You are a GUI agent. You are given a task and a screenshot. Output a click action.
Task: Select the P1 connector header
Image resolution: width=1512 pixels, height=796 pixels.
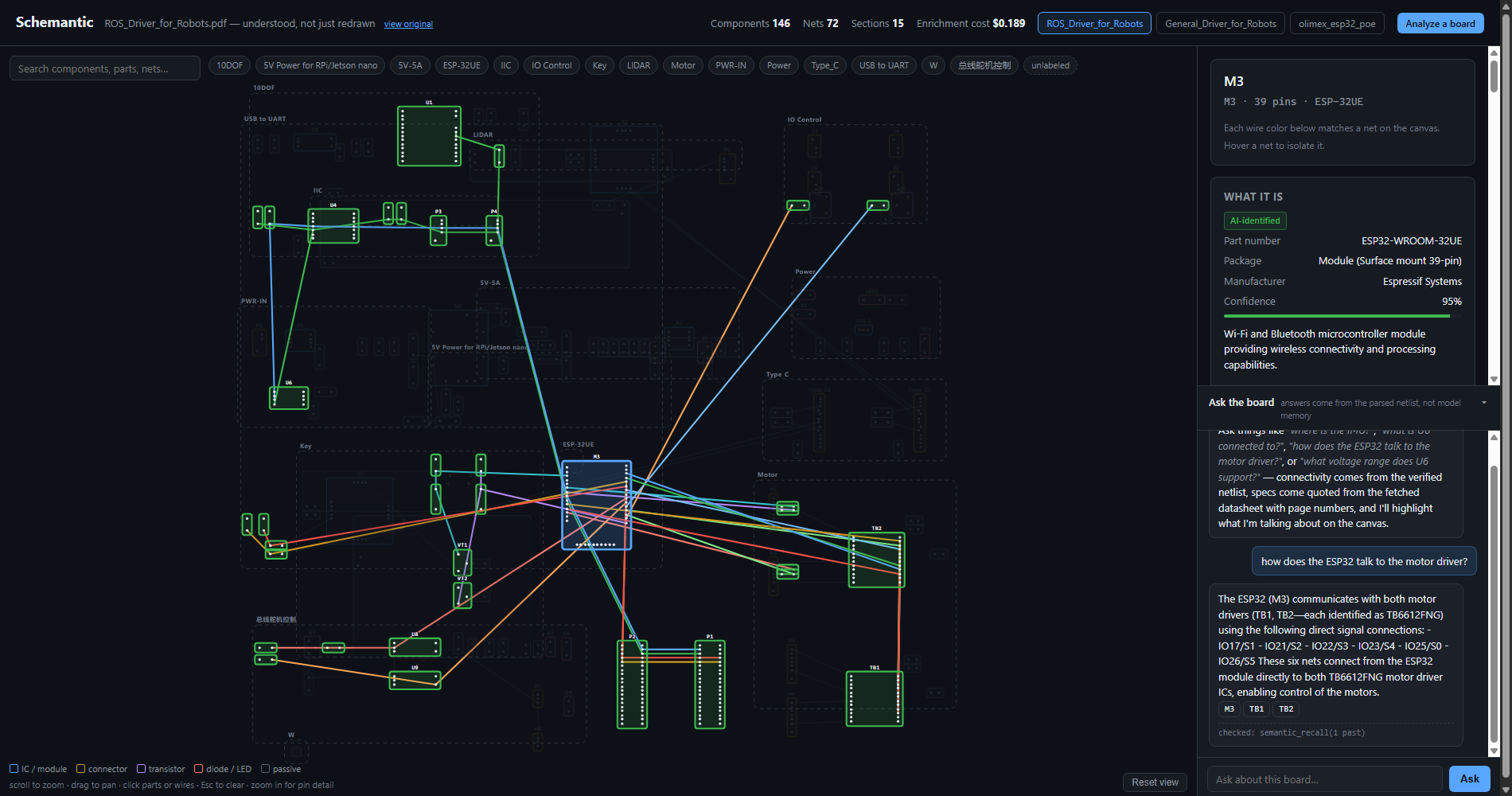pyautogui.click(x=710, y=685)
